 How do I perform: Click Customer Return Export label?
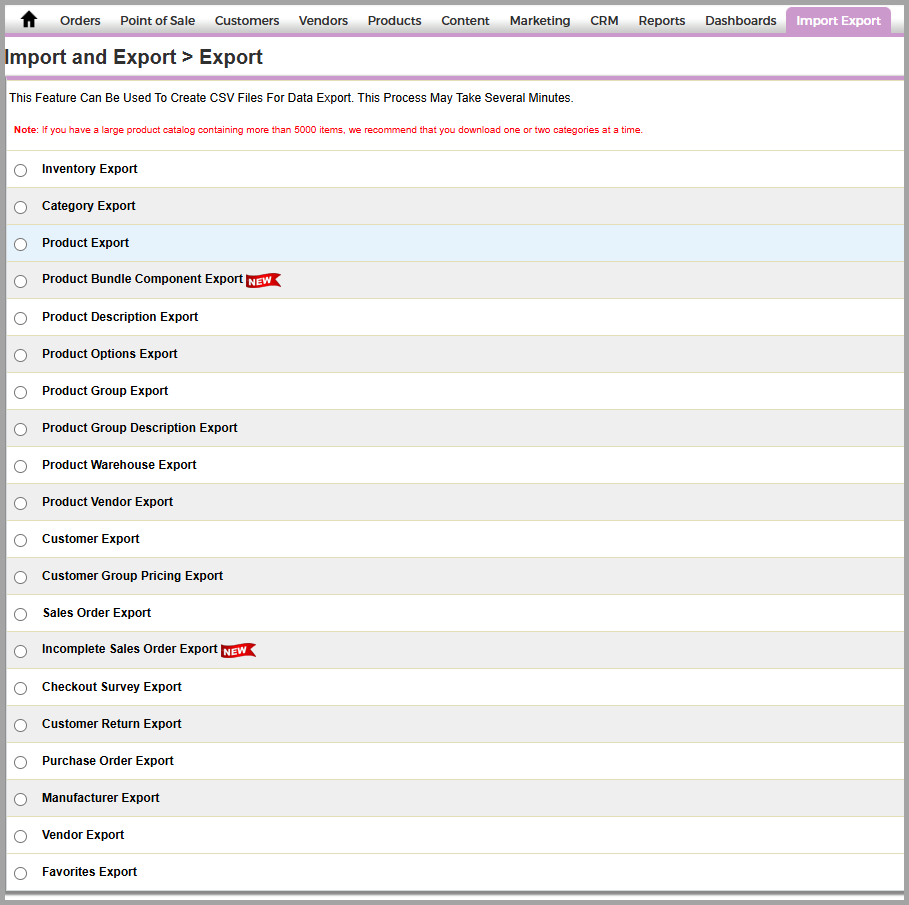pos(112,724)
